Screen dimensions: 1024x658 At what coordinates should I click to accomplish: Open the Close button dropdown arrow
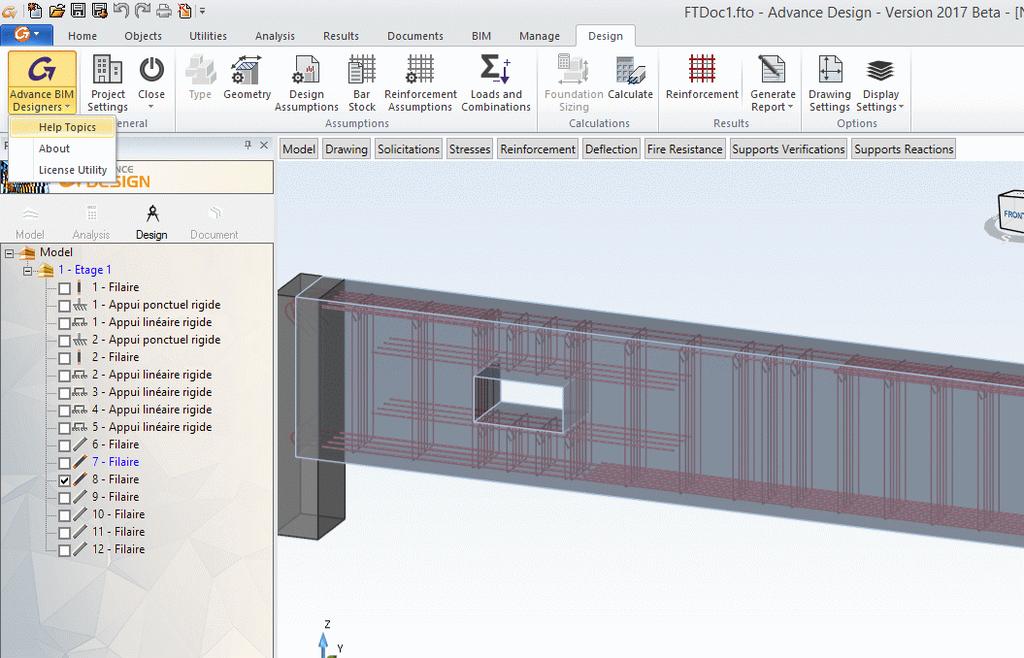151,106
